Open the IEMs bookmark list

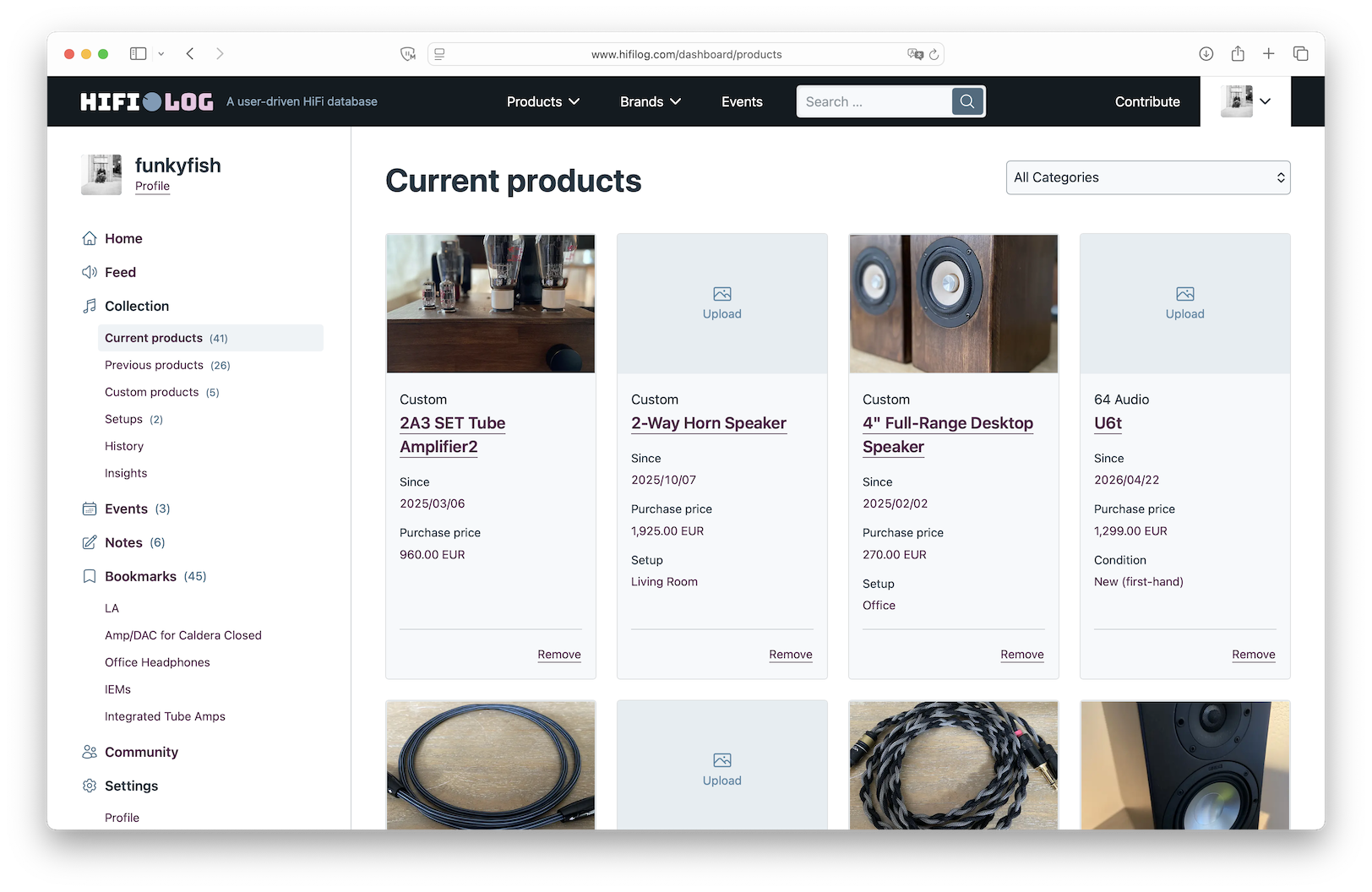(117, 689)
